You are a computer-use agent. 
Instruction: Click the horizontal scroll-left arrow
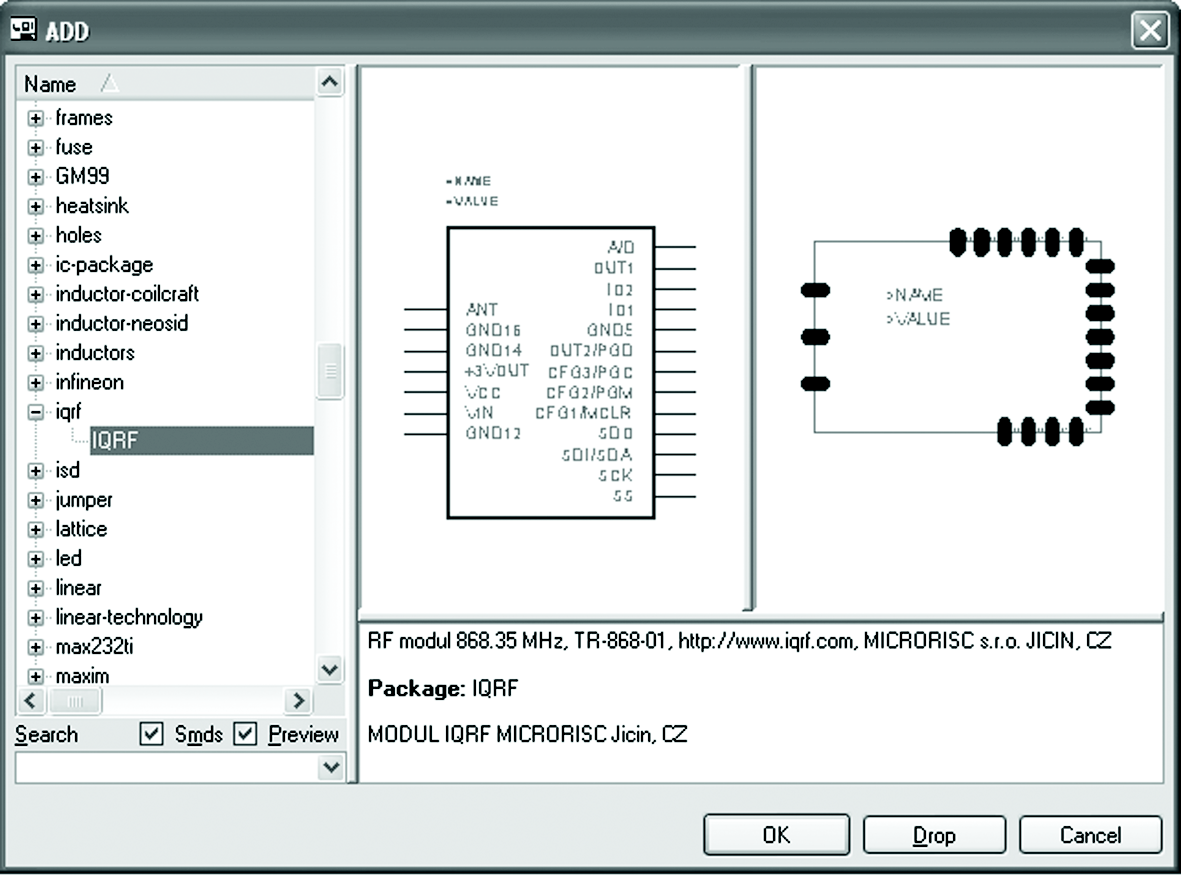coord(30,701)
